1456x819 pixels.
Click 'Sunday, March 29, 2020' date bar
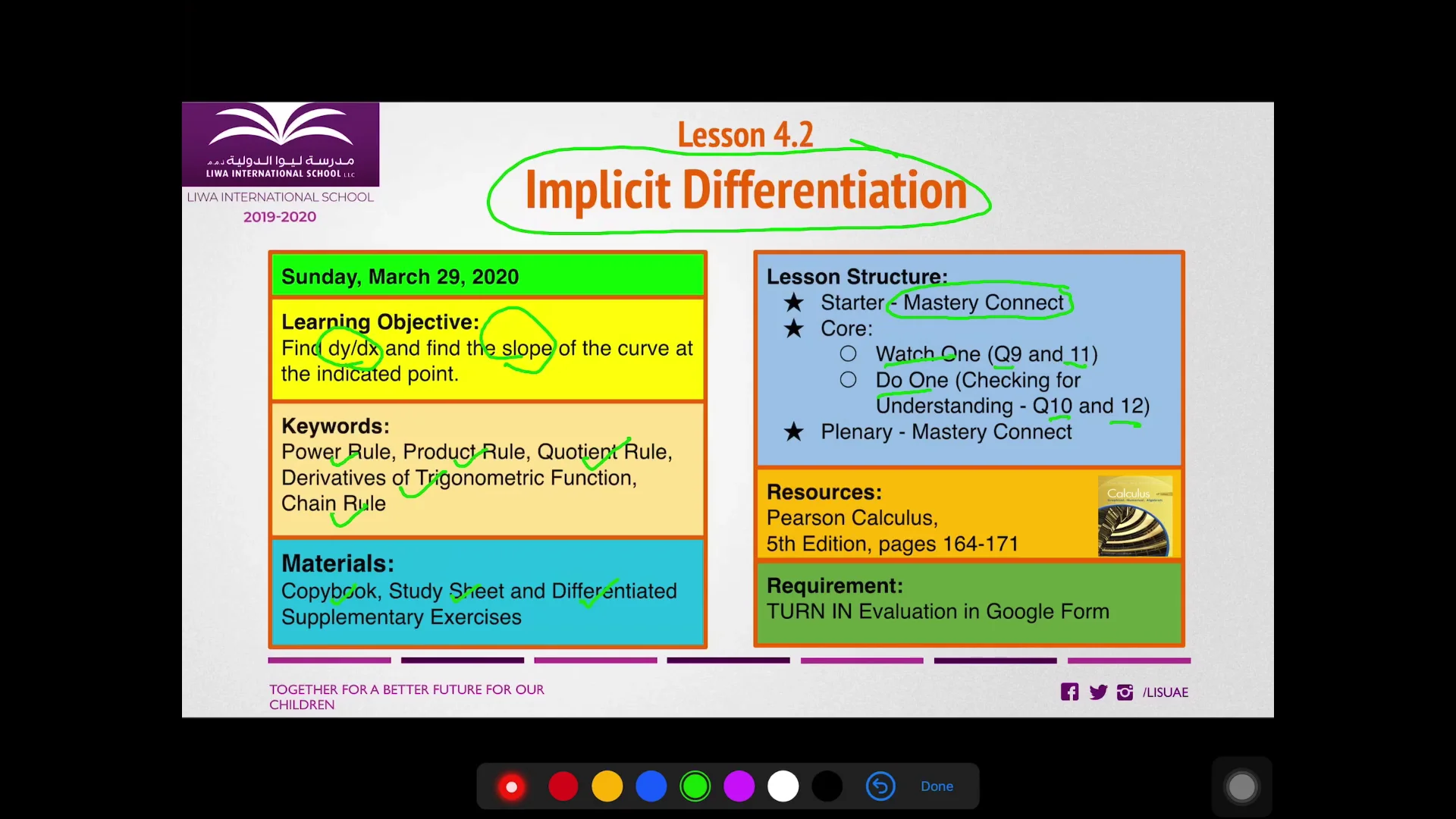(x=488, y=276)
